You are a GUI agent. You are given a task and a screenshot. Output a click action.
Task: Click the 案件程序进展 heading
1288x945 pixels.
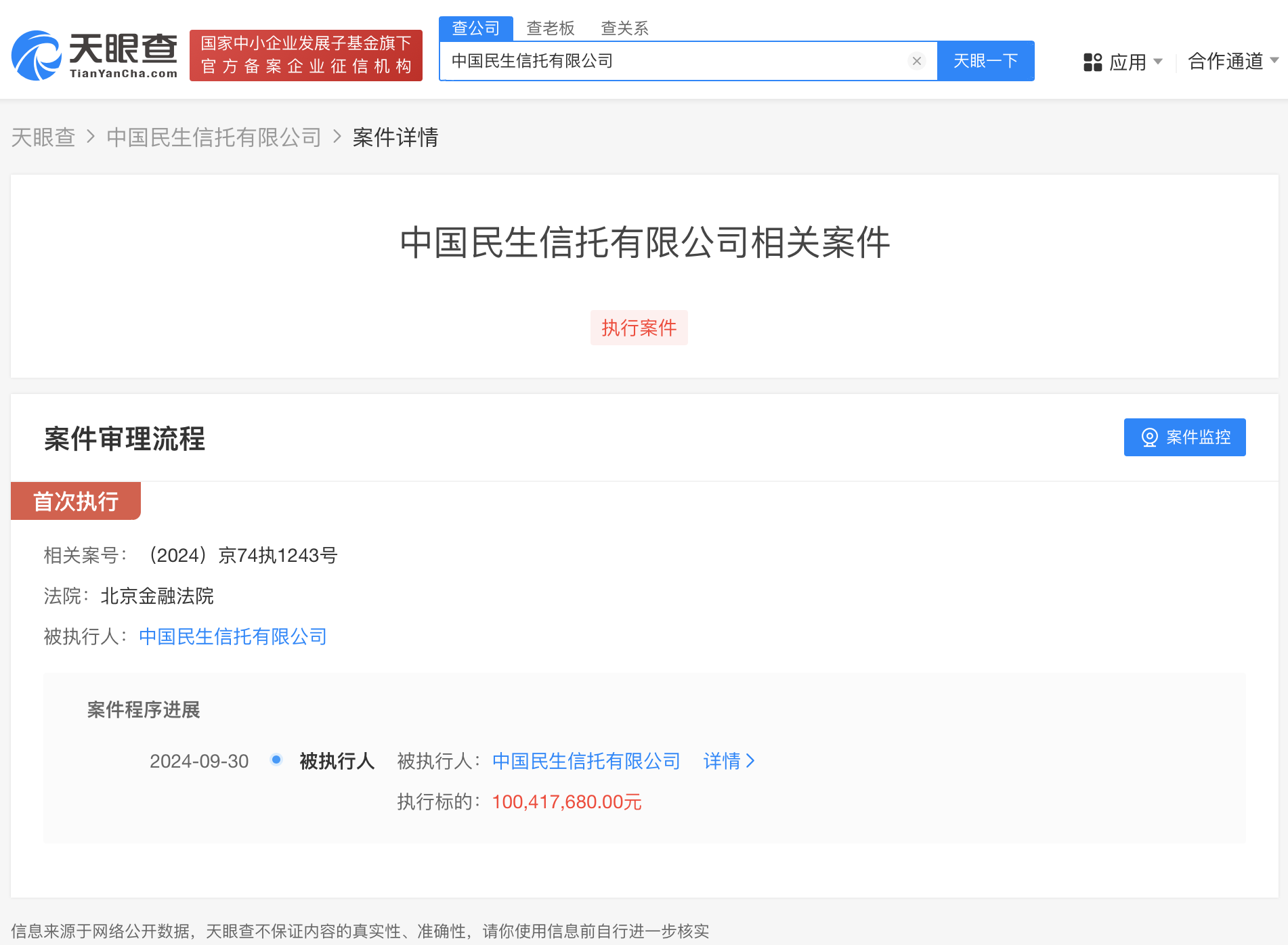point(144,709)
